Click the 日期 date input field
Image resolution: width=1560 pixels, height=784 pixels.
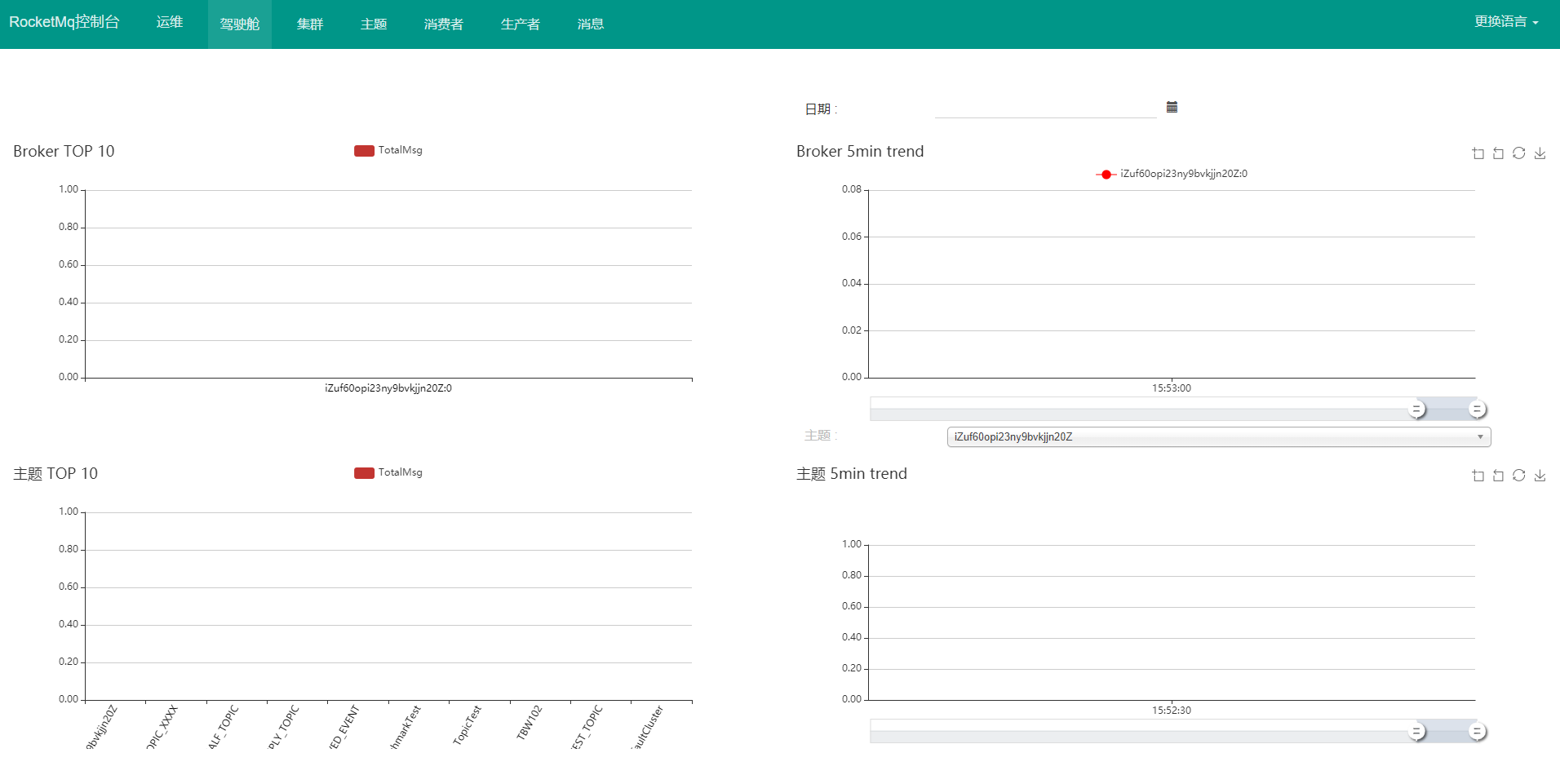click(x=1045, y=108)
